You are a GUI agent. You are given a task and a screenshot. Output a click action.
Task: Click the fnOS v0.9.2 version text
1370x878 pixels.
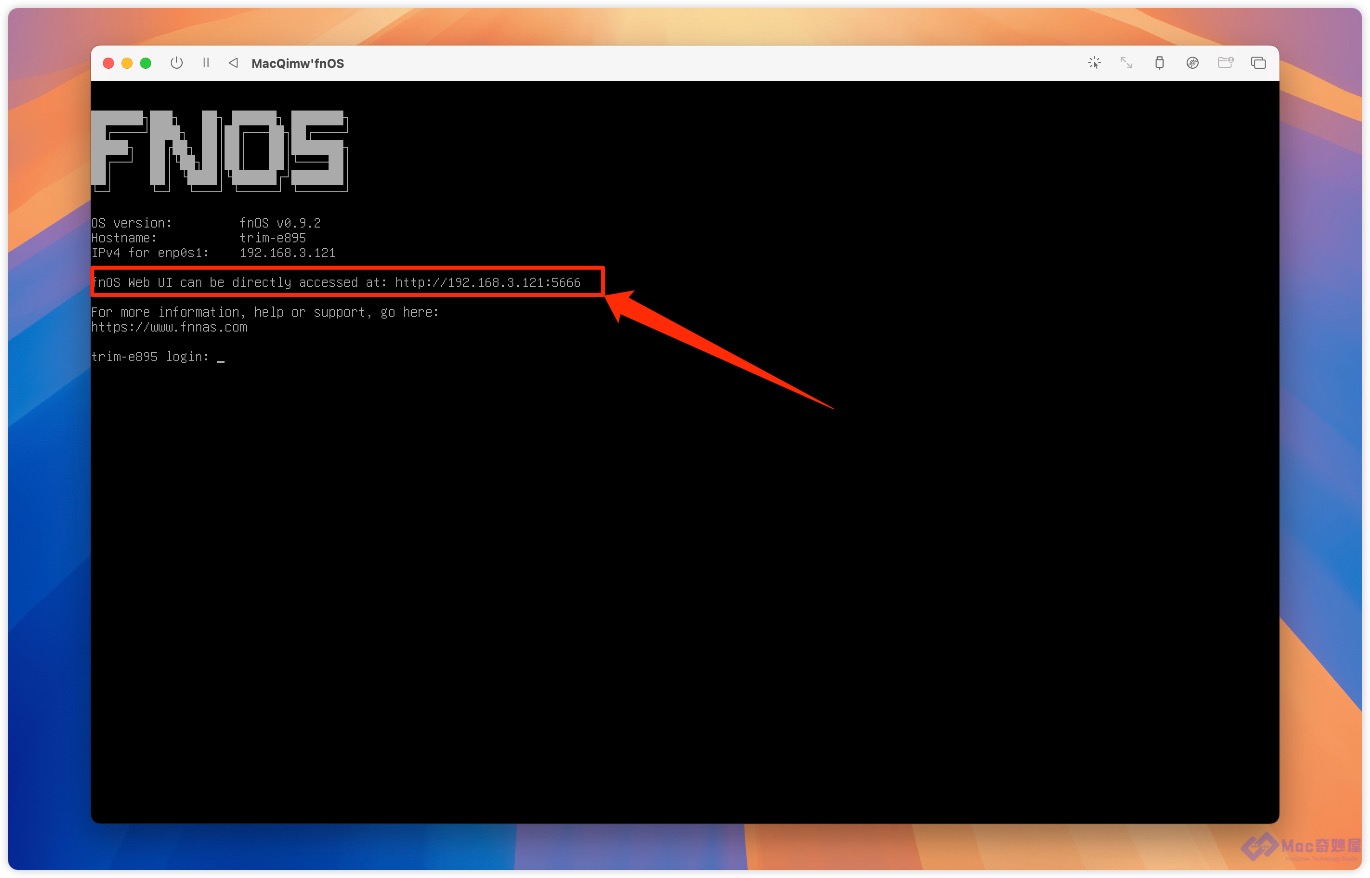280,223
